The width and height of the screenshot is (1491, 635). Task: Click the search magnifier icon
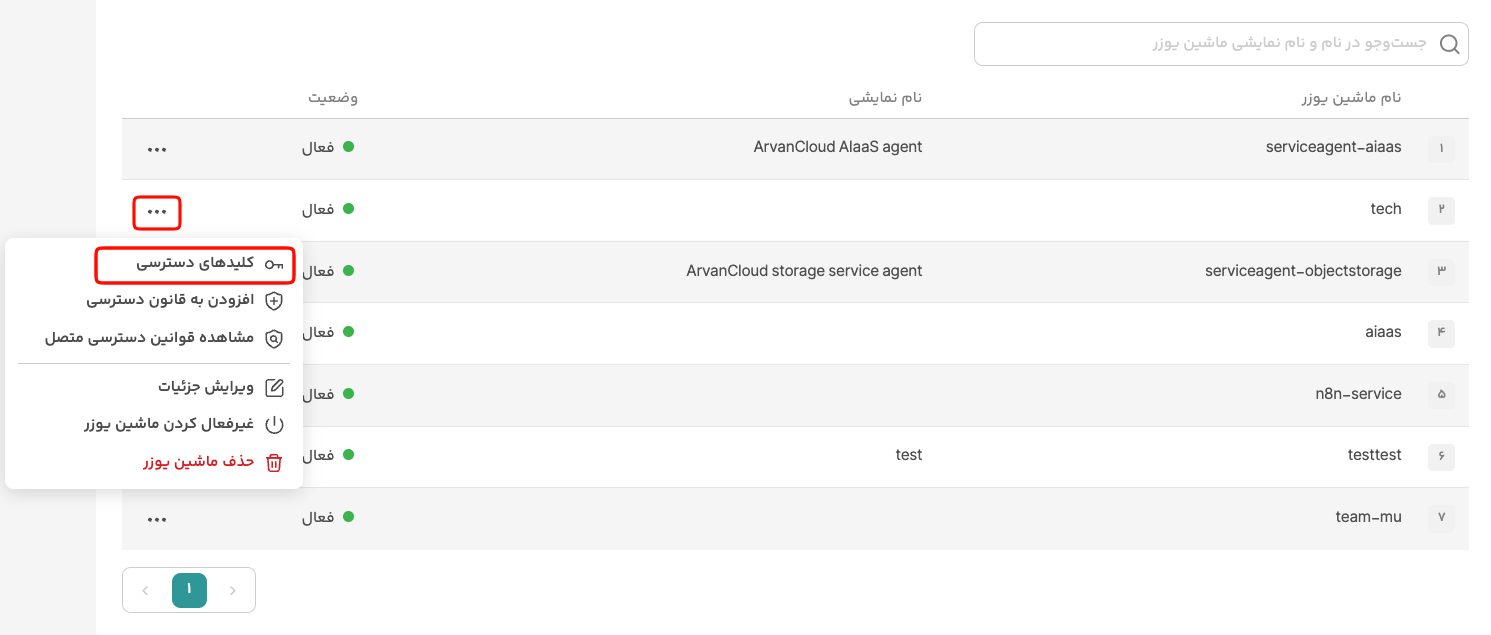coord(1449,44)
